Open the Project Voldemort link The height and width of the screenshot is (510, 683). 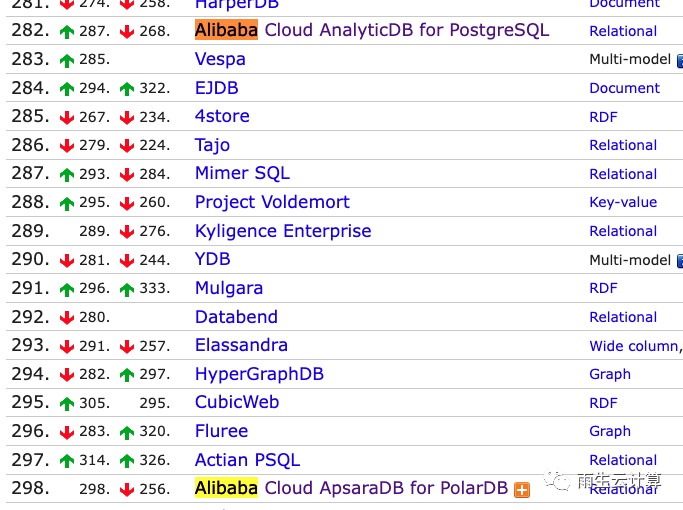point(272,202)
